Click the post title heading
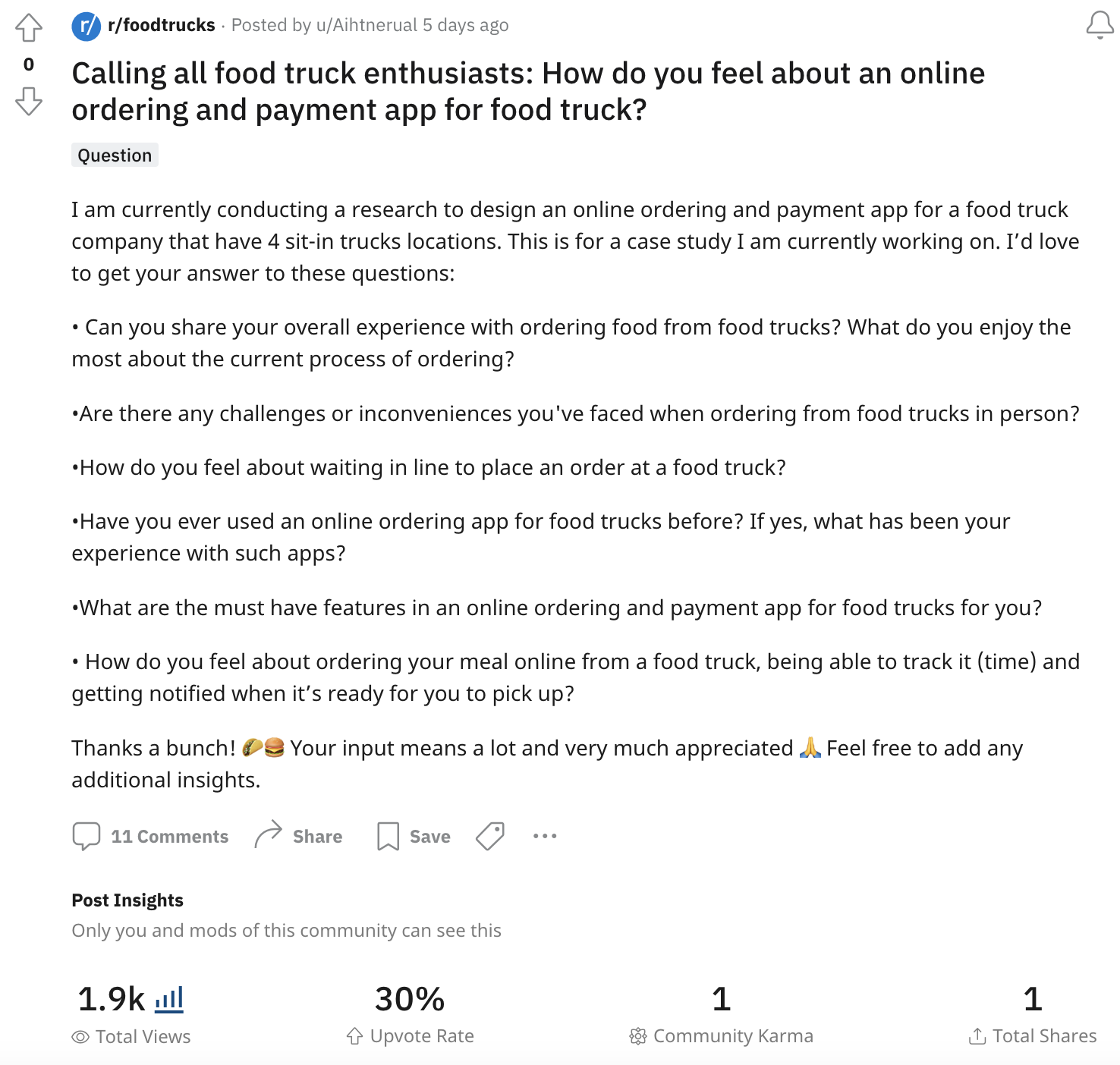 tap(528, 91)
